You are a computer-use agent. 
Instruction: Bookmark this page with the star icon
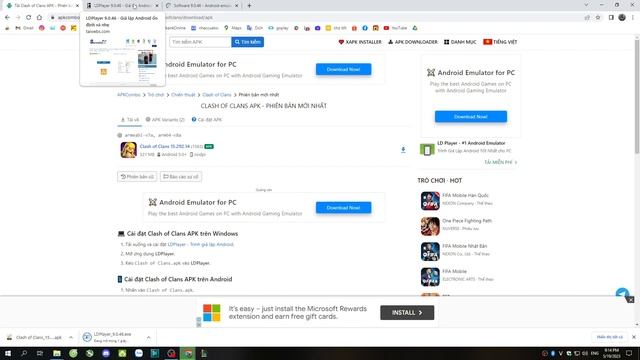pos(598,18)
